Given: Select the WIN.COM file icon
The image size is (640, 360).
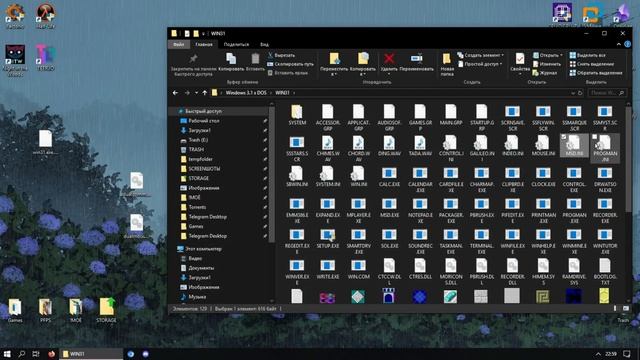Looking at the screenshot, I should point(358,265).
